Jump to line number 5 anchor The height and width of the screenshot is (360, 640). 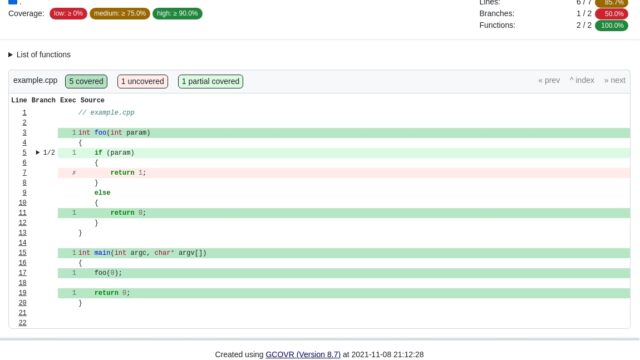click(24, 153)
